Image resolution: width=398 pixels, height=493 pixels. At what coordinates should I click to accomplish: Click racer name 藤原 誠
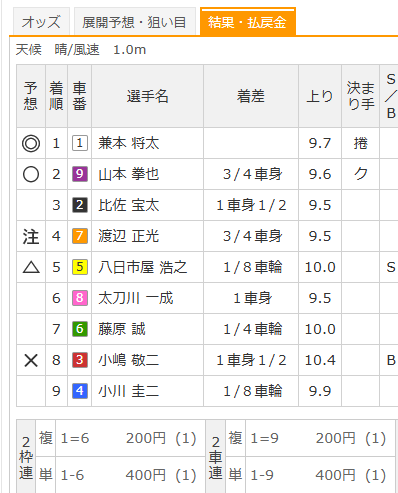coord(122,329)
